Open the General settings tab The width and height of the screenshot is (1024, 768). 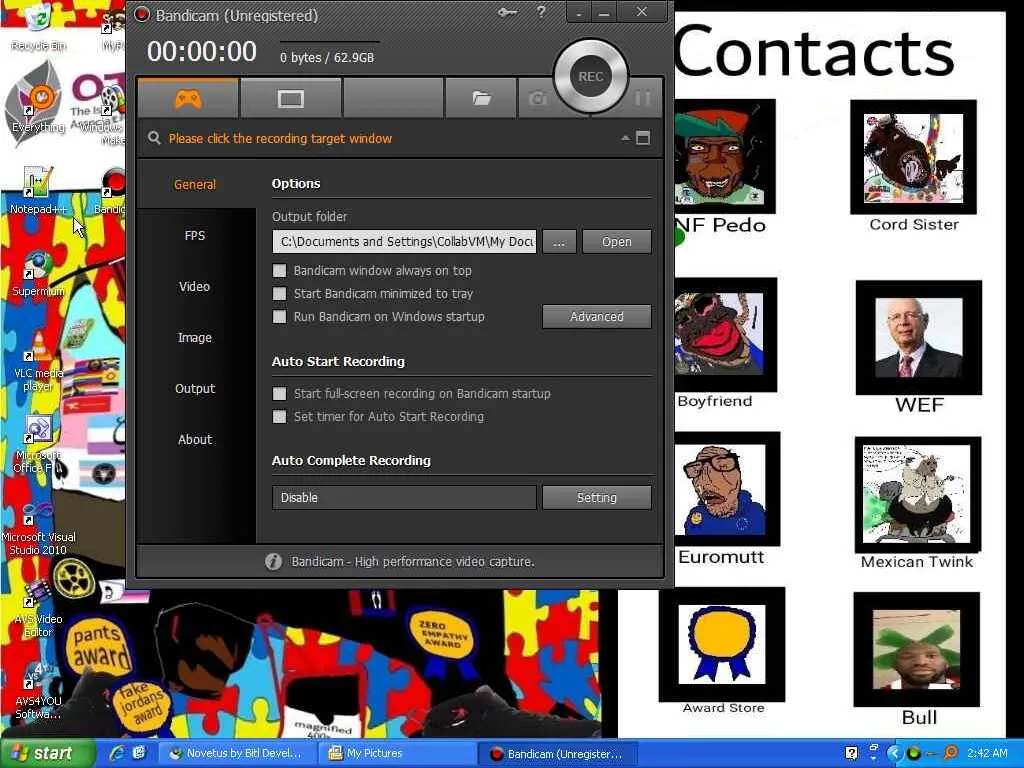[195, 184]
